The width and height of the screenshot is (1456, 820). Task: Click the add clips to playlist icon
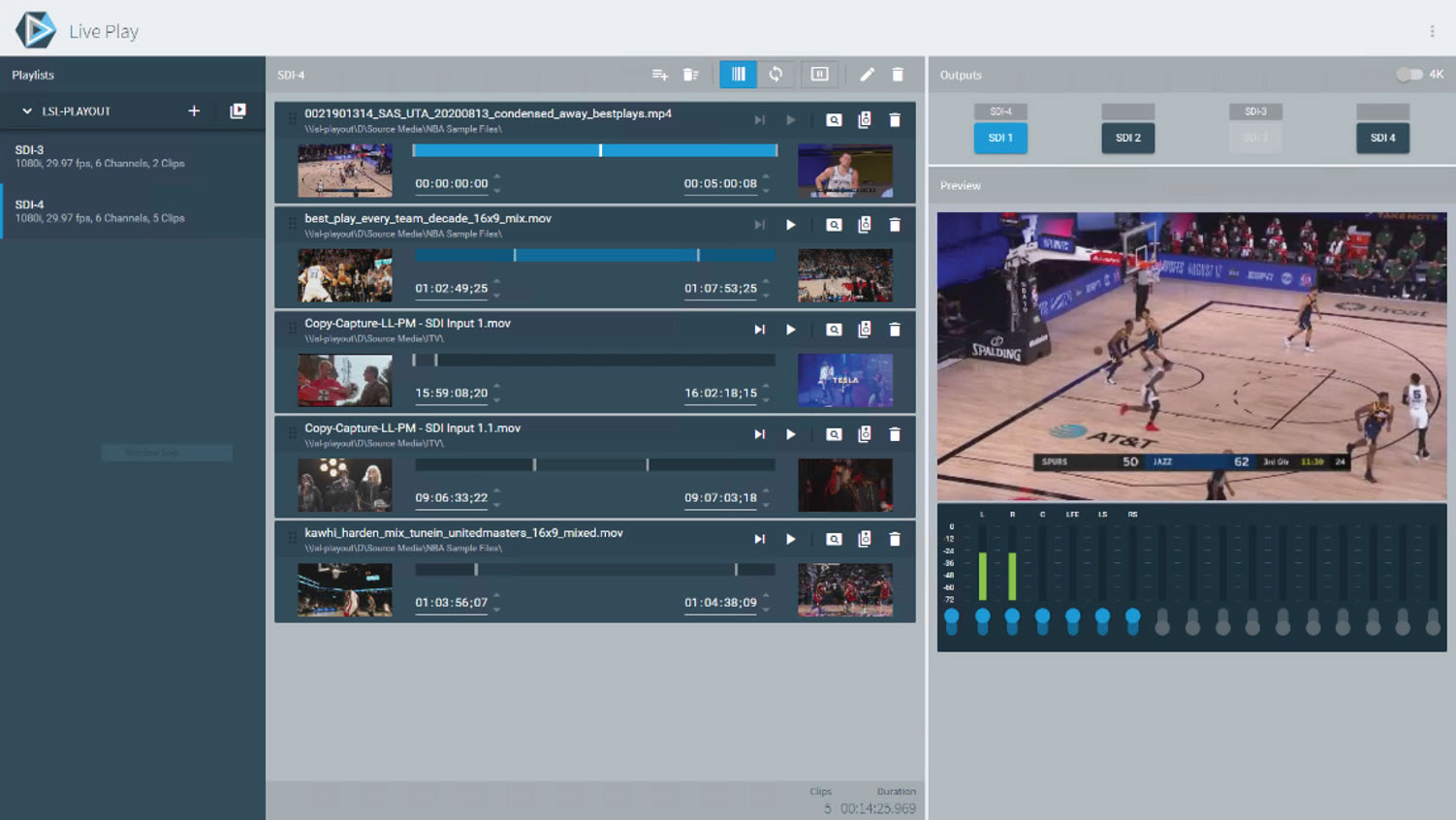(659, 75)
